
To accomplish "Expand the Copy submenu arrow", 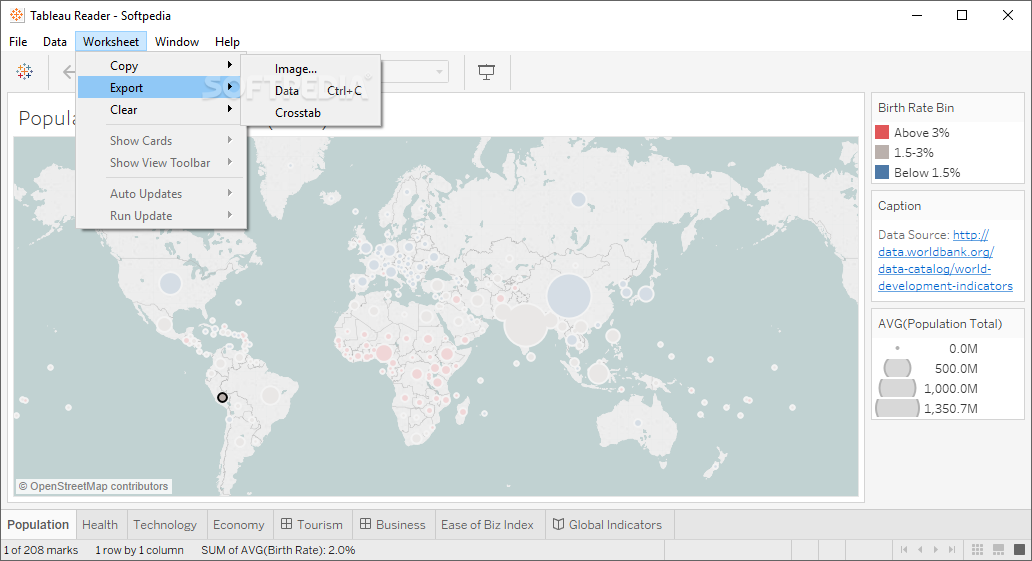I will tap(230, 65).
